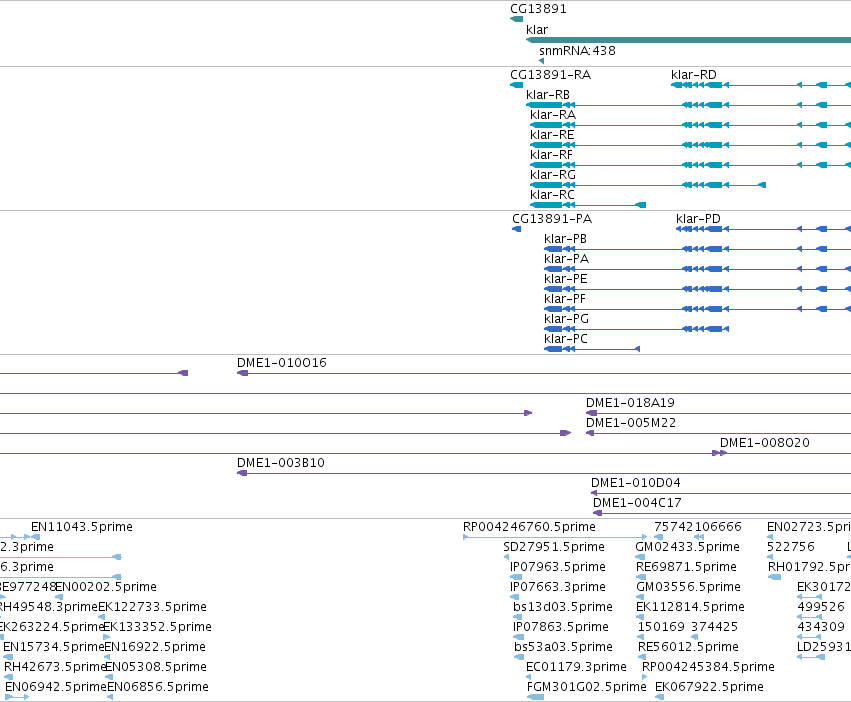Screen dimensions: 851x702
Task: Click the FGM301G02.5prime EST label
Action: click(x=586, y=688)
